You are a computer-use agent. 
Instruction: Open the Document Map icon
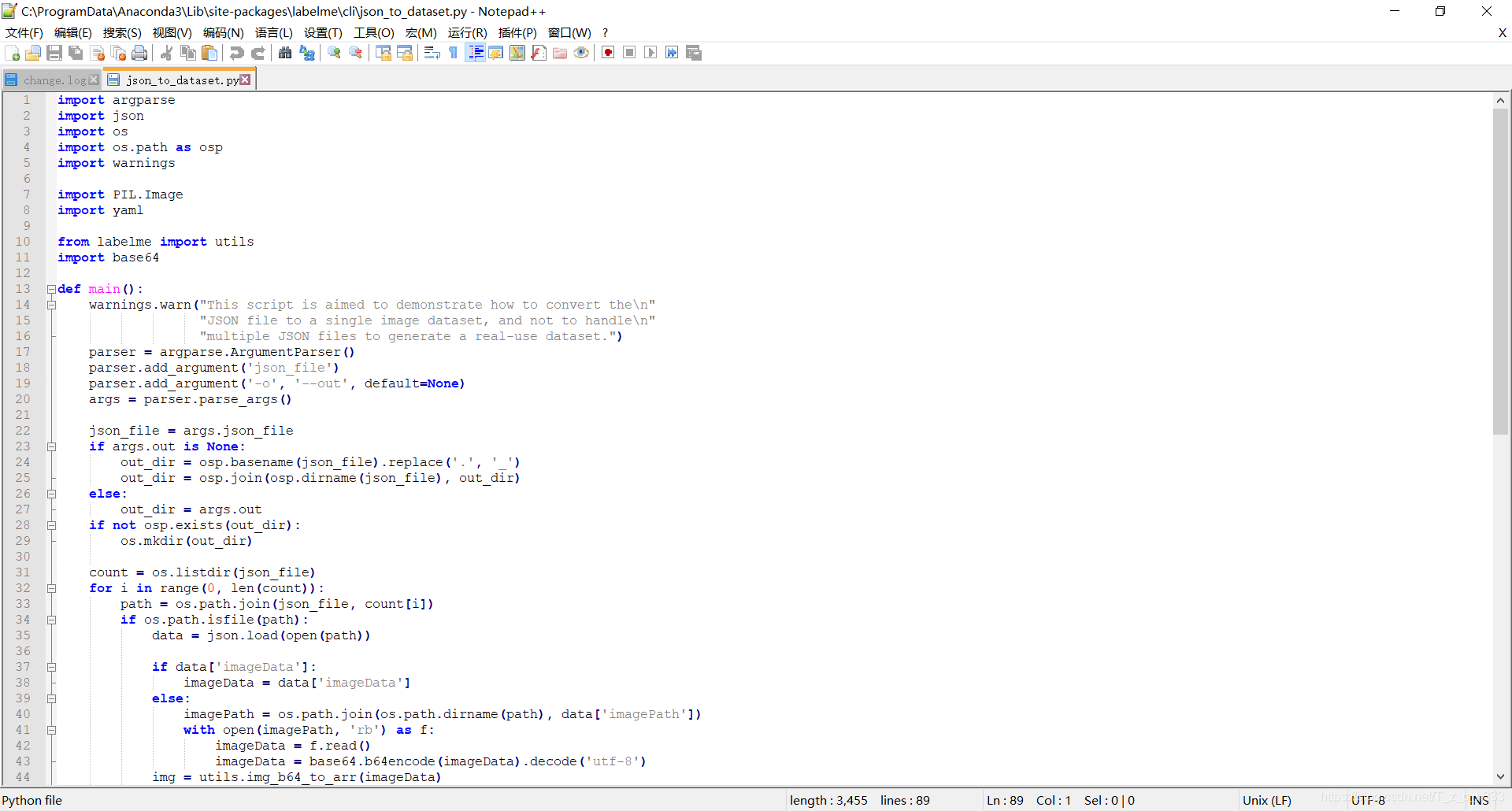pos(517,53)
